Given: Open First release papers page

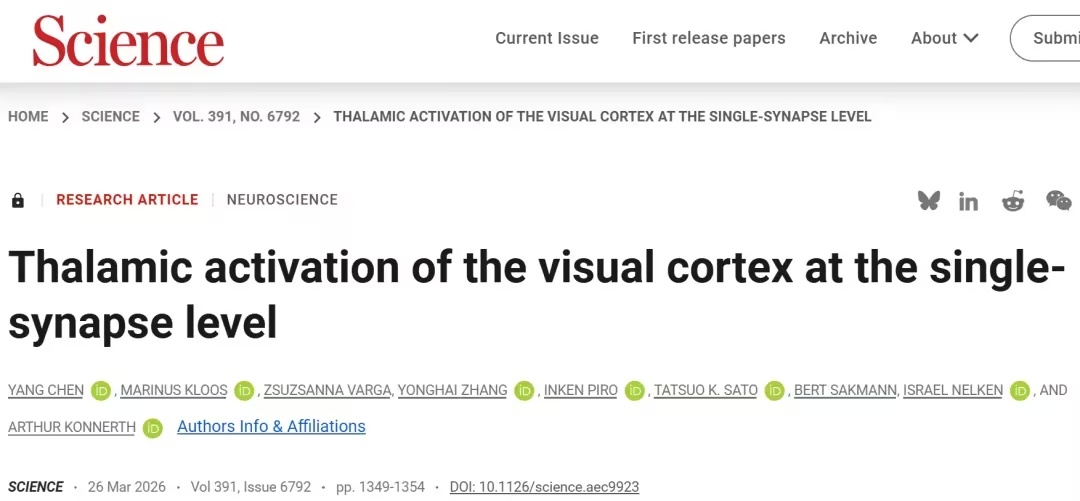Looking at the screenshot, I should pyautogui.click(x=708, y=38).
